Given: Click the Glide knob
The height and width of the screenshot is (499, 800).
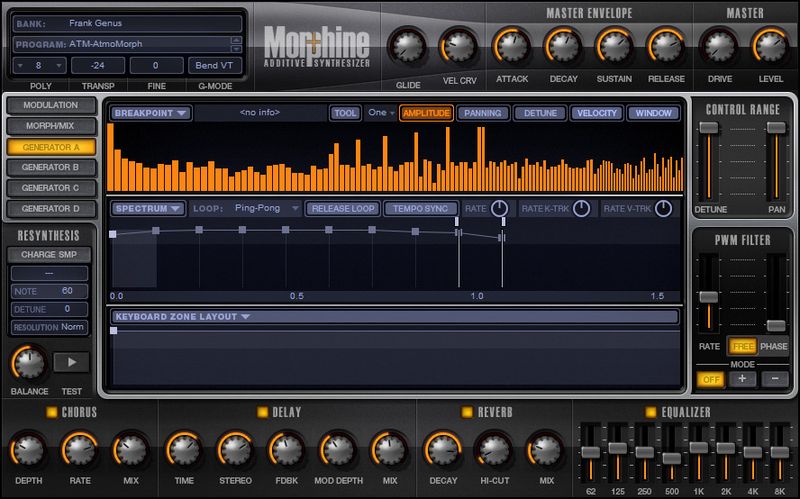Looking at the screenshot, I should tap(407, 46).
